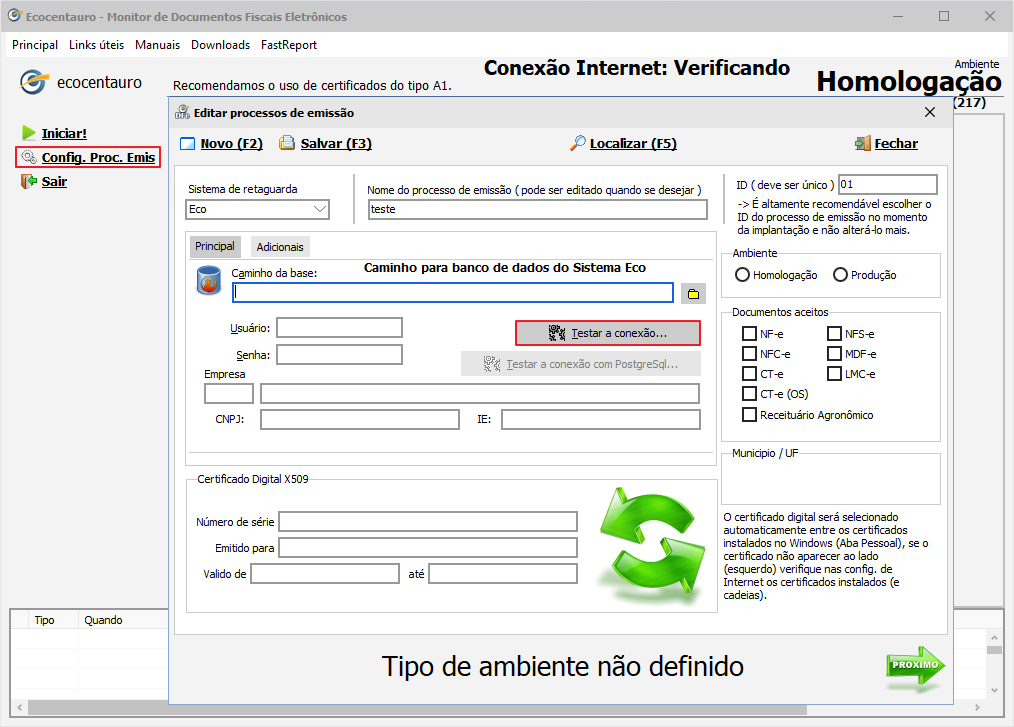Expand the Sistema de retaguarda dropdown
This screenshot has height=727, width=1014.
tap(319, 210)
